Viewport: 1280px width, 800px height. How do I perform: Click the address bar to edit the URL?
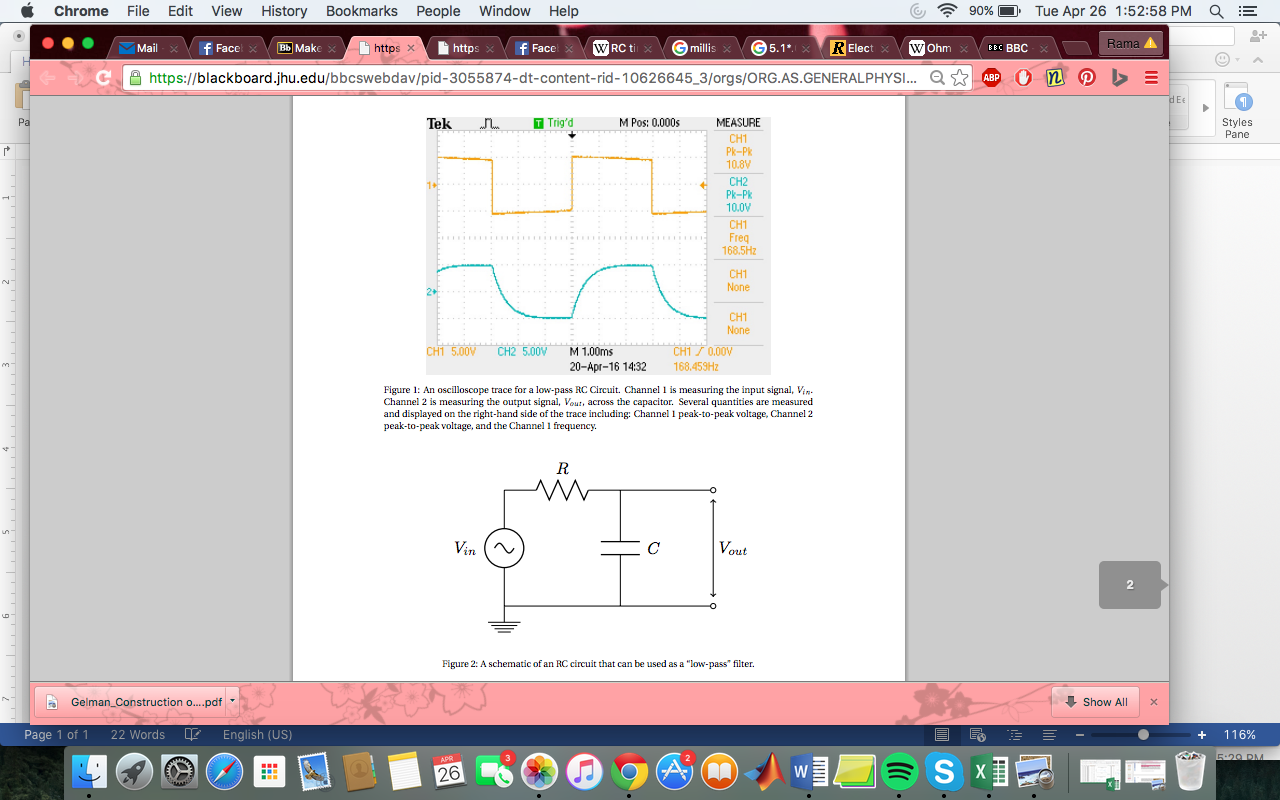point(500,77)
